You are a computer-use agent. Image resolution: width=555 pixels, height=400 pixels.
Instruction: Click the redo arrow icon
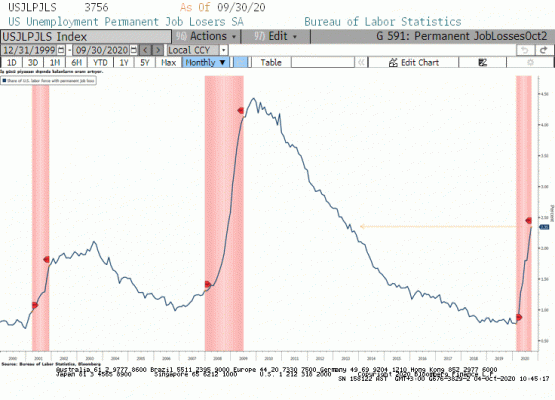[543, 50]
